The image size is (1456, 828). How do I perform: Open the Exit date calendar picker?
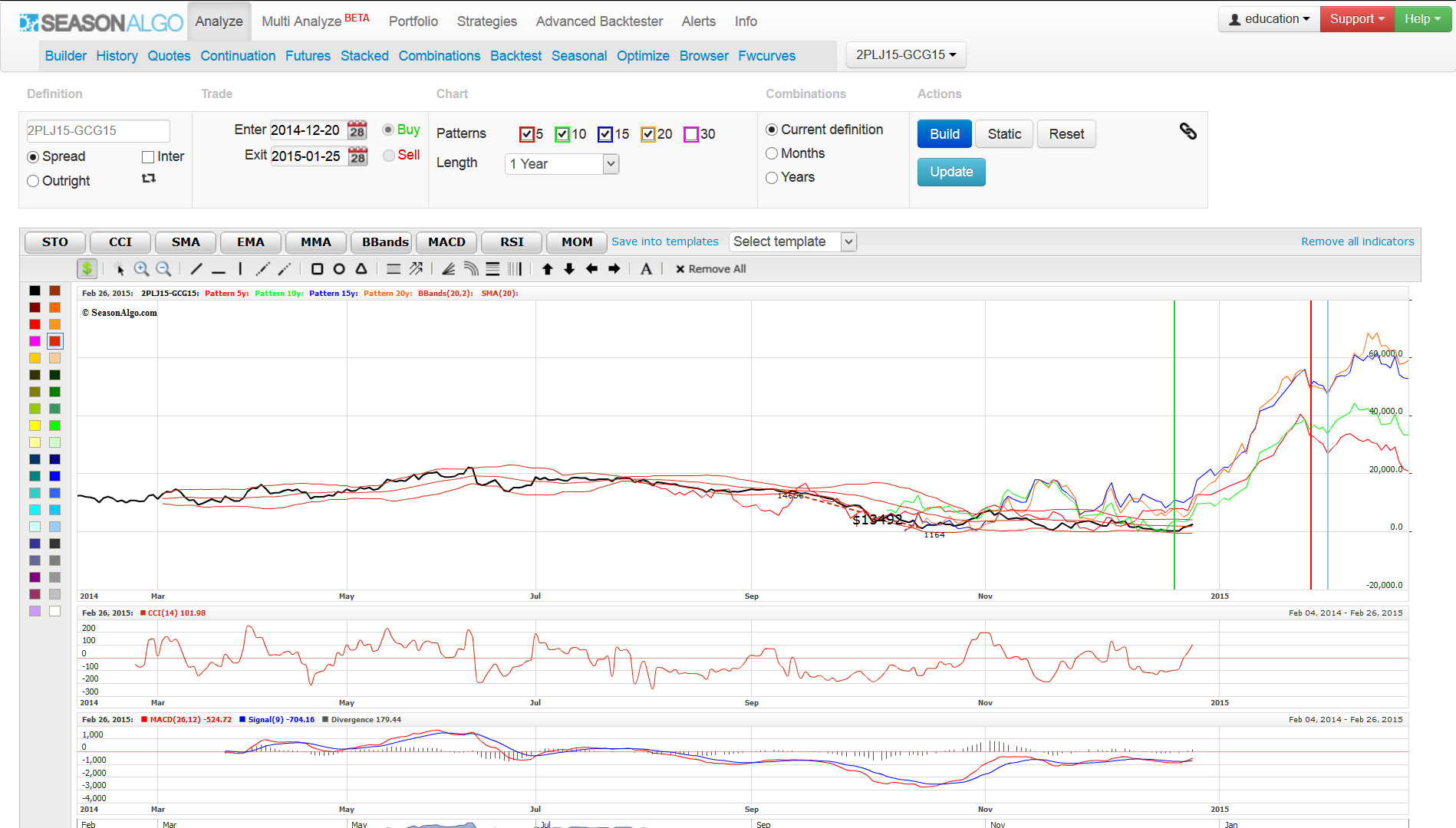[357, 156]
